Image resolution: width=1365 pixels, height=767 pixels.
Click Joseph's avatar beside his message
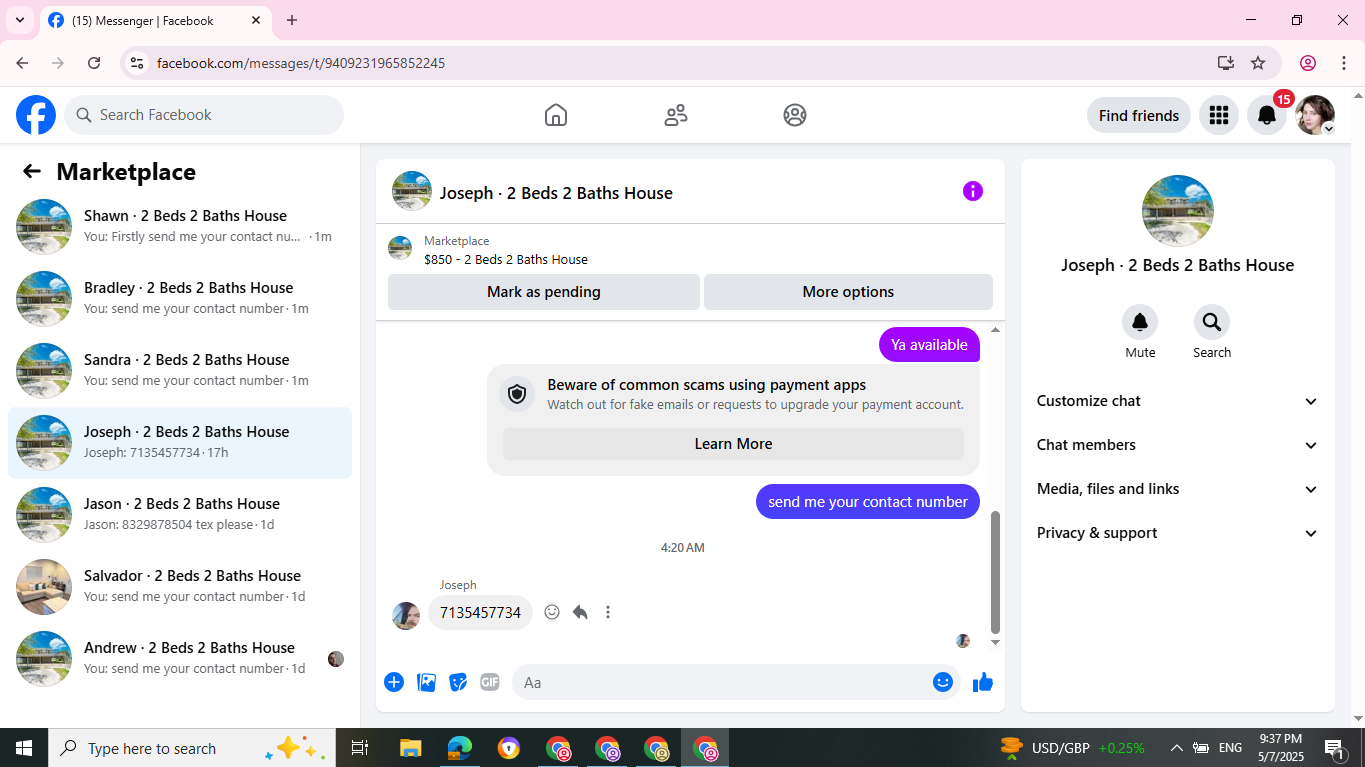[x=406, y=615]
